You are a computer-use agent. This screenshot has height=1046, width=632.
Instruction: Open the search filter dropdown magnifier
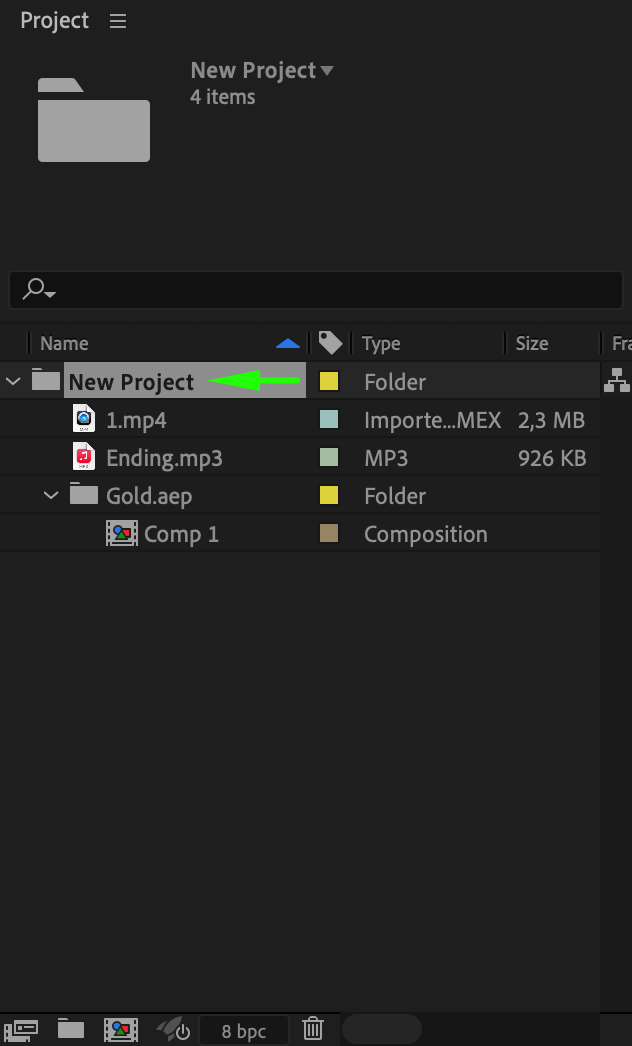38,290
